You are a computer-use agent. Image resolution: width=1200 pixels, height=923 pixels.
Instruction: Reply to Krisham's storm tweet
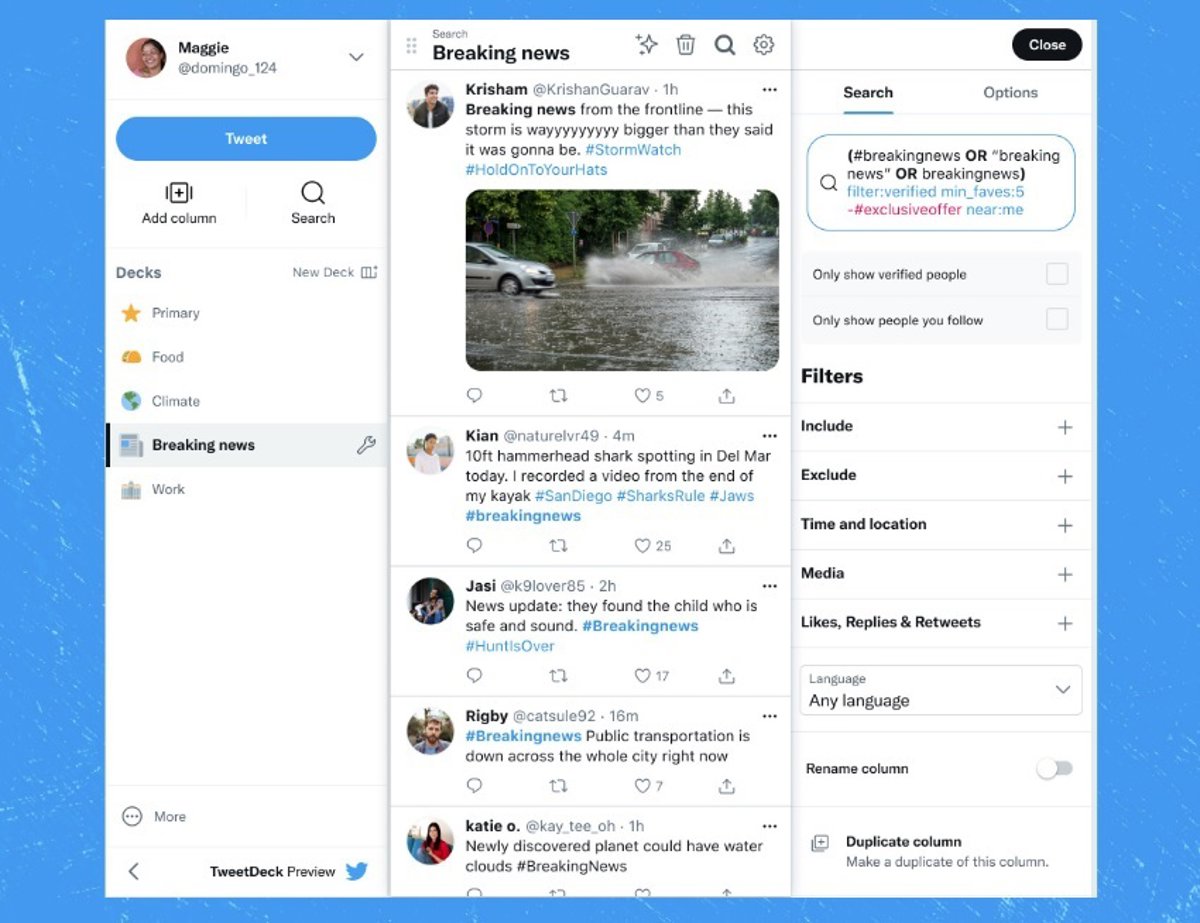(x=475, y=396)
